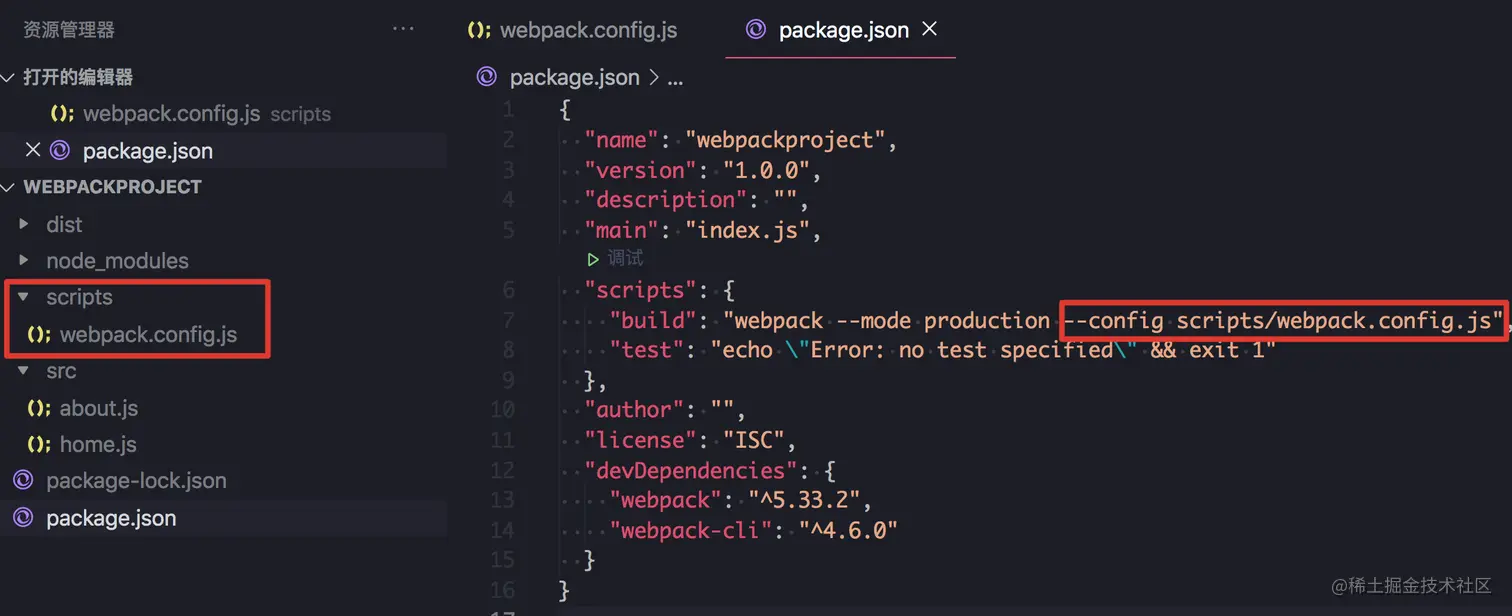Click the debug play triangle icon above scripts
The image size is (1512, 616).
(x=593, y=259)
